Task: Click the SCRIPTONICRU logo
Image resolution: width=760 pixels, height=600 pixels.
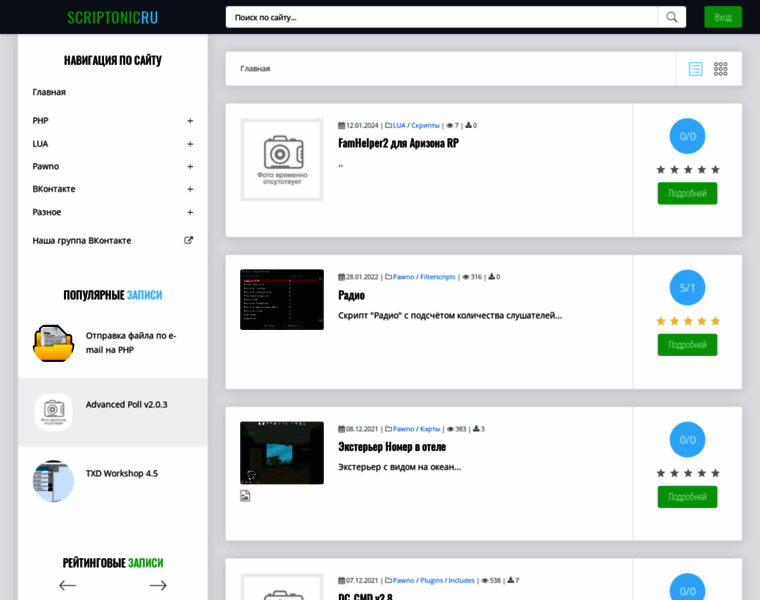Action: tap(112, 17)
